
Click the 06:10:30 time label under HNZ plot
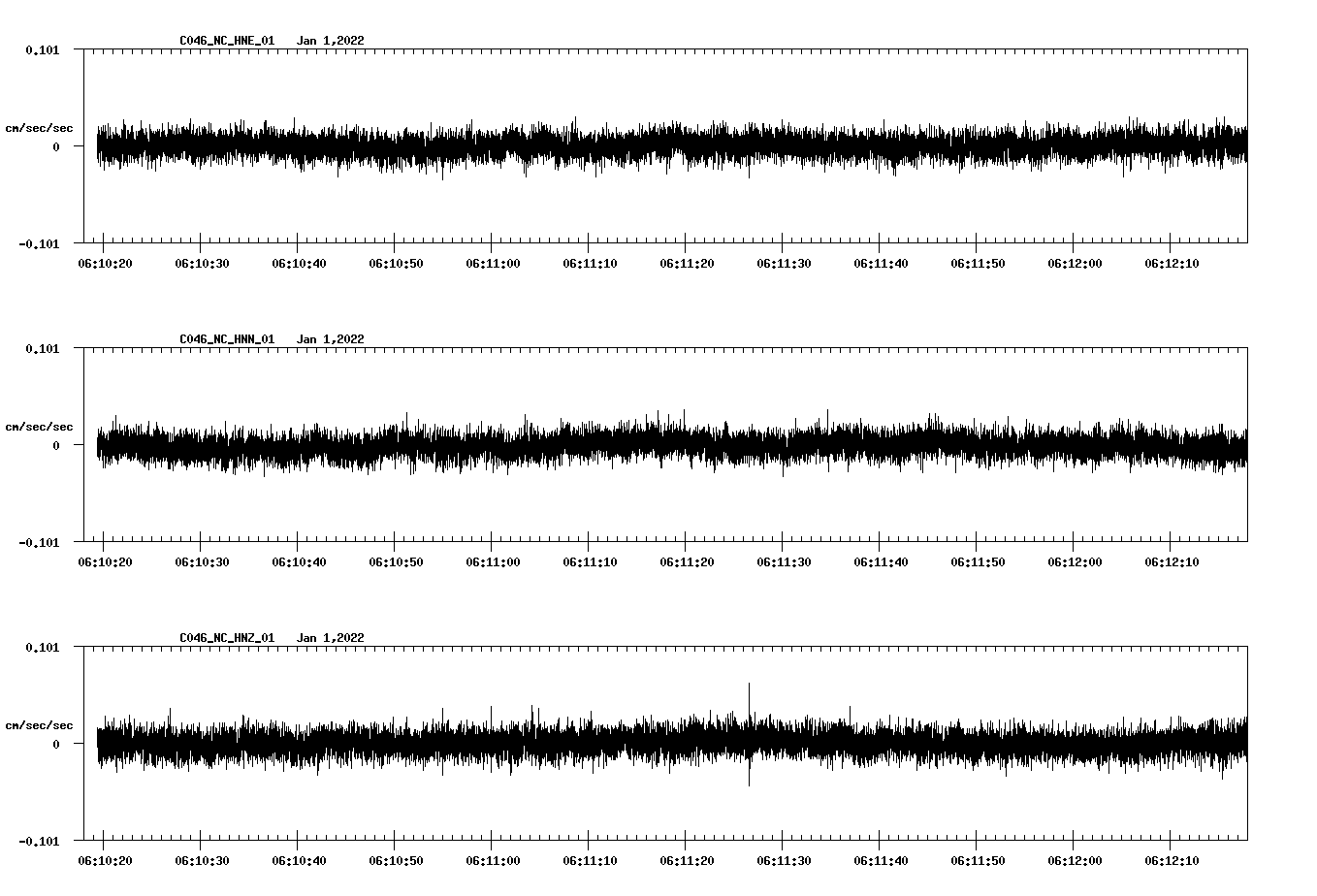click(202, 861)
